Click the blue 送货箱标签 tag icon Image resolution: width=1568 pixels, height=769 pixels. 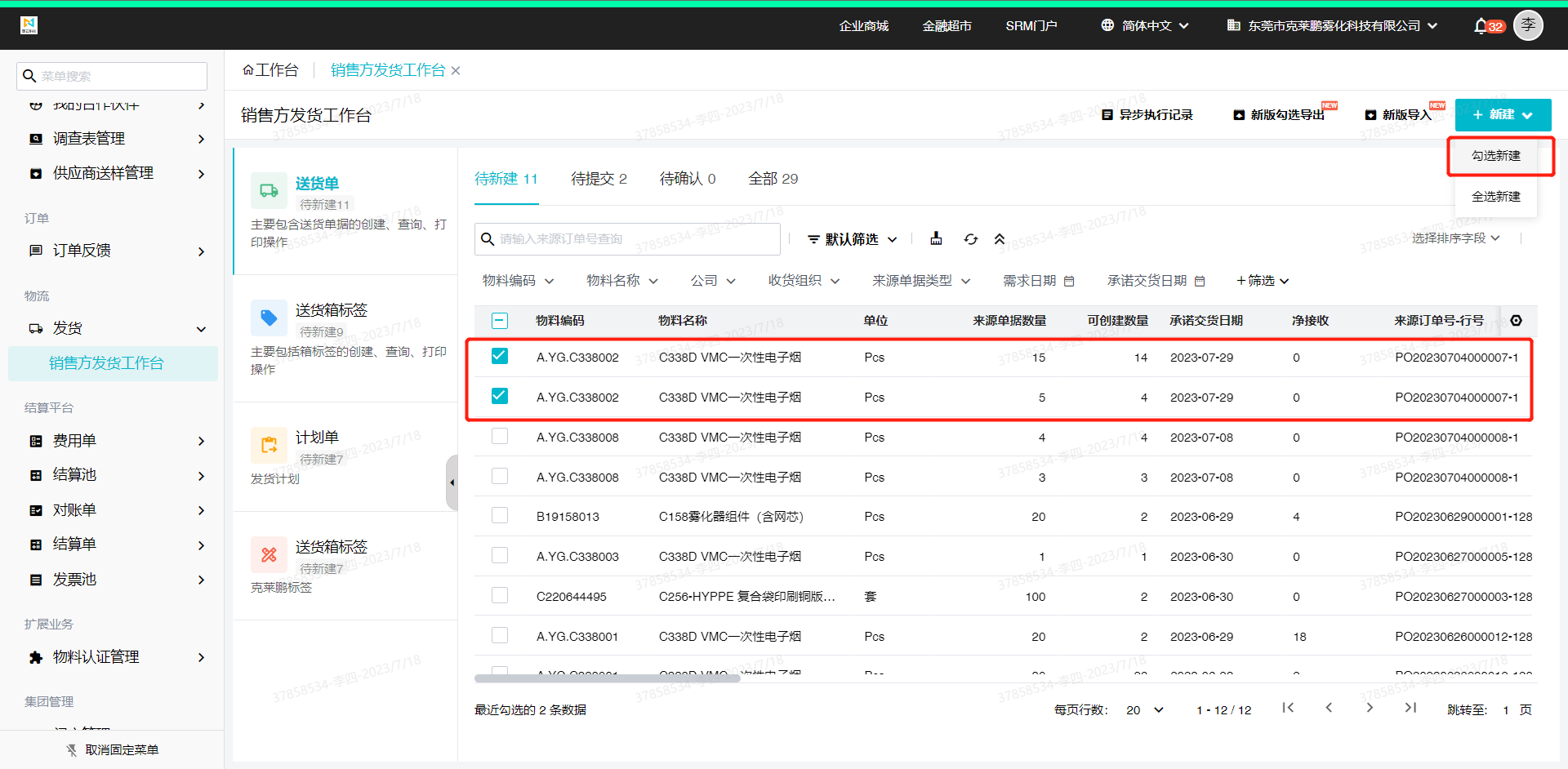point(269,318)
